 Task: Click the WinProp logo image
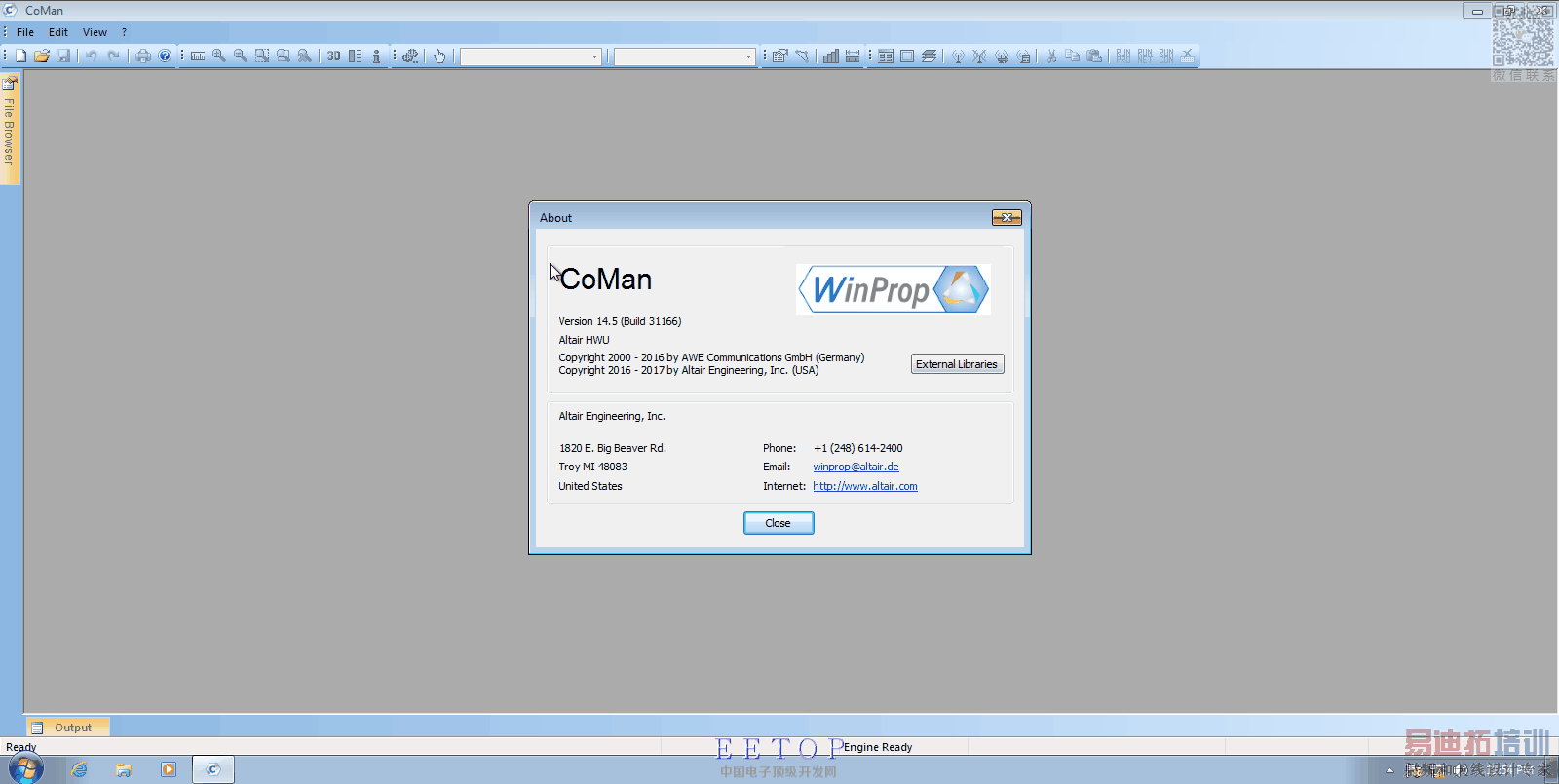click(x=894, y=289)
